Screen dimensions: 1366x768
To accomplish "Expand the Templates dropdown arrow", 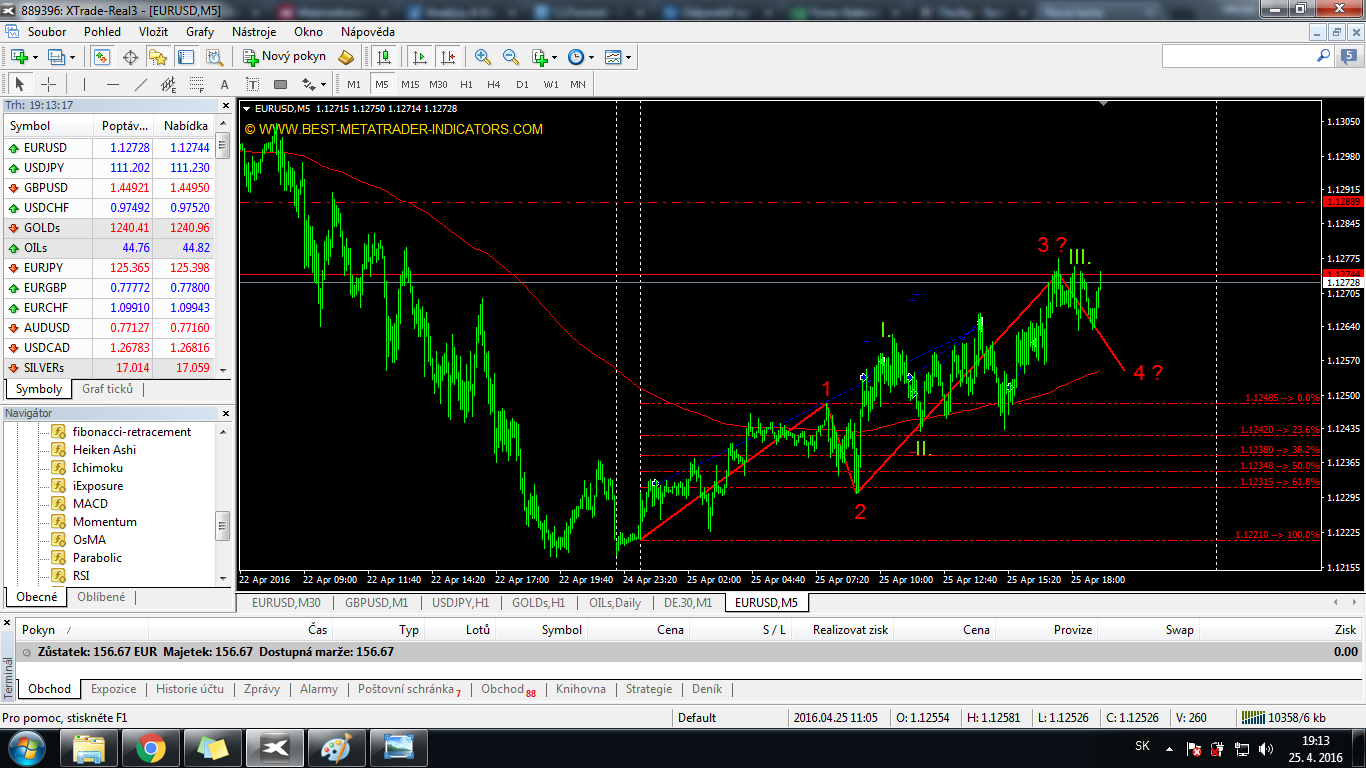I will tap(629, 57).
